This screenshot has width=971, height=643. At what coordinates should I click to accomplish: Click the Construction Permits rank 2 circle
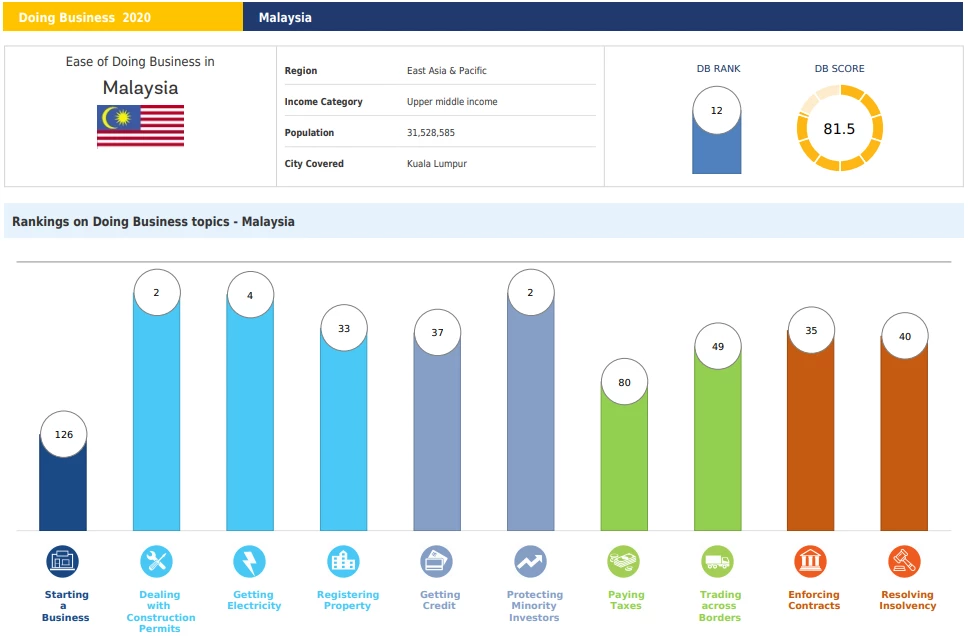[x=157, y=292]
